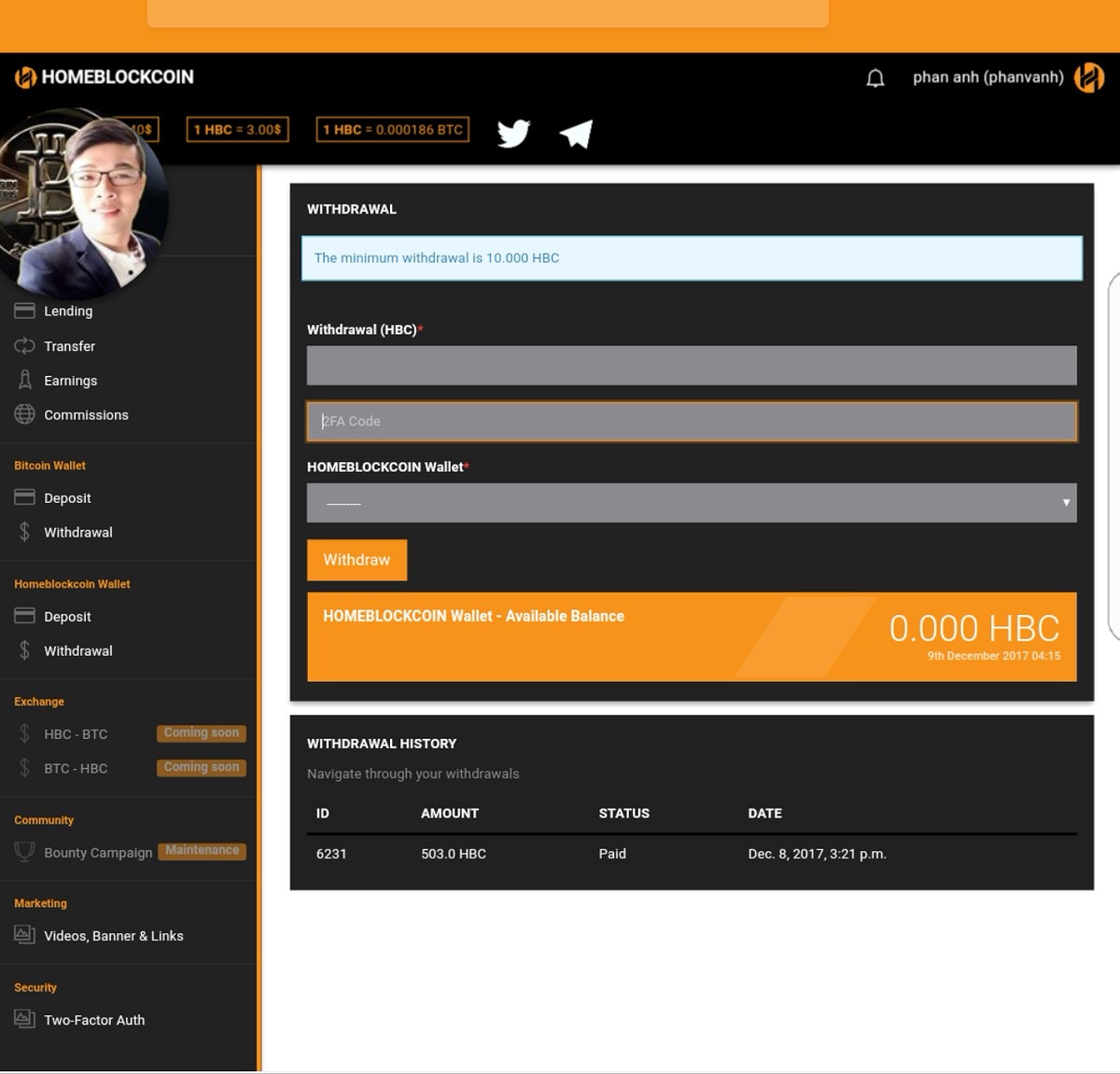1120x1074 pixels.
Task: Click the Bitcoin Wallet Withdrawal dollar icon
Action: click(x=24, y=532)
